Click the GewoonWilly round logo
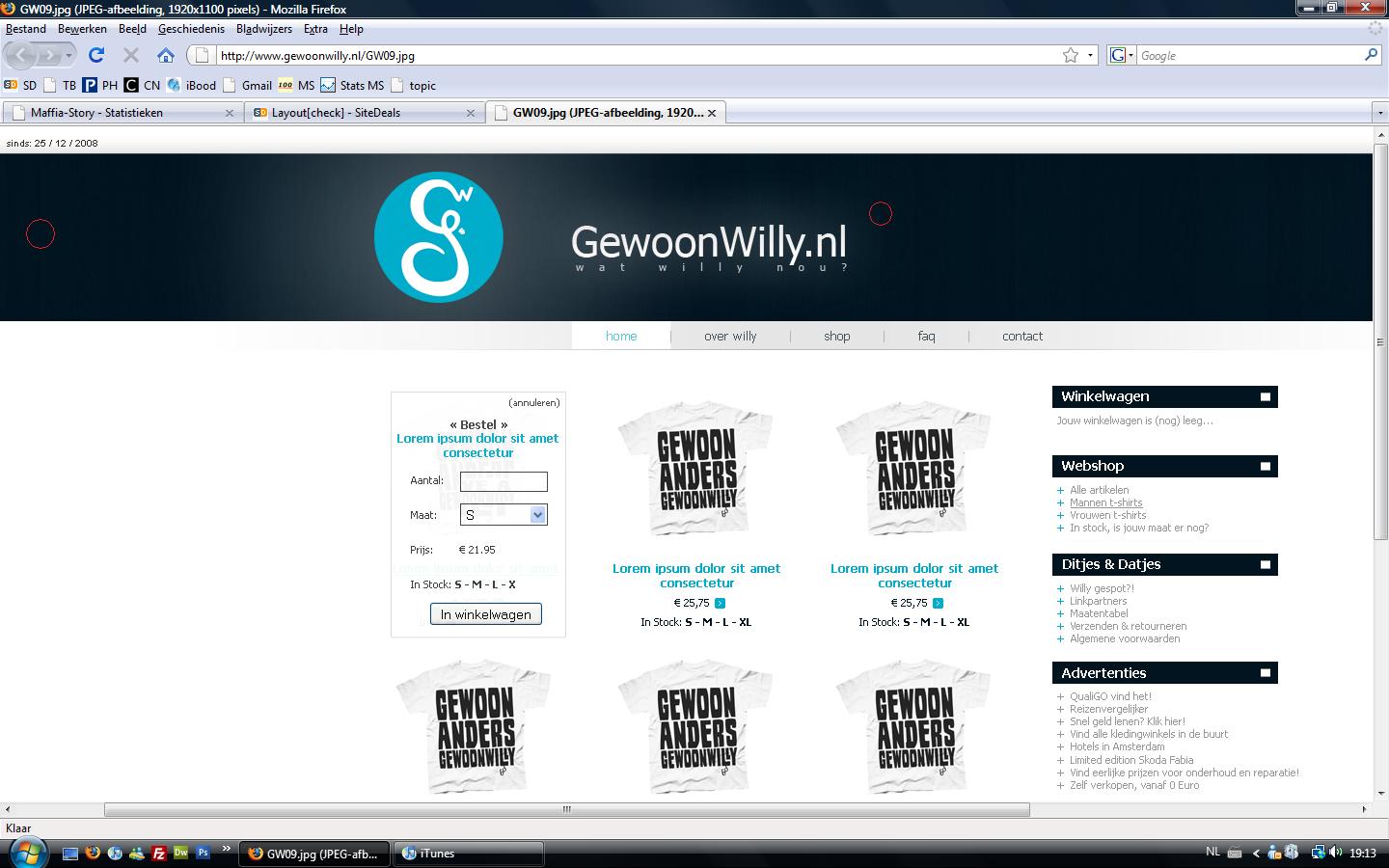This screenshot has width=1389, height=868. [x=439, y=237]
